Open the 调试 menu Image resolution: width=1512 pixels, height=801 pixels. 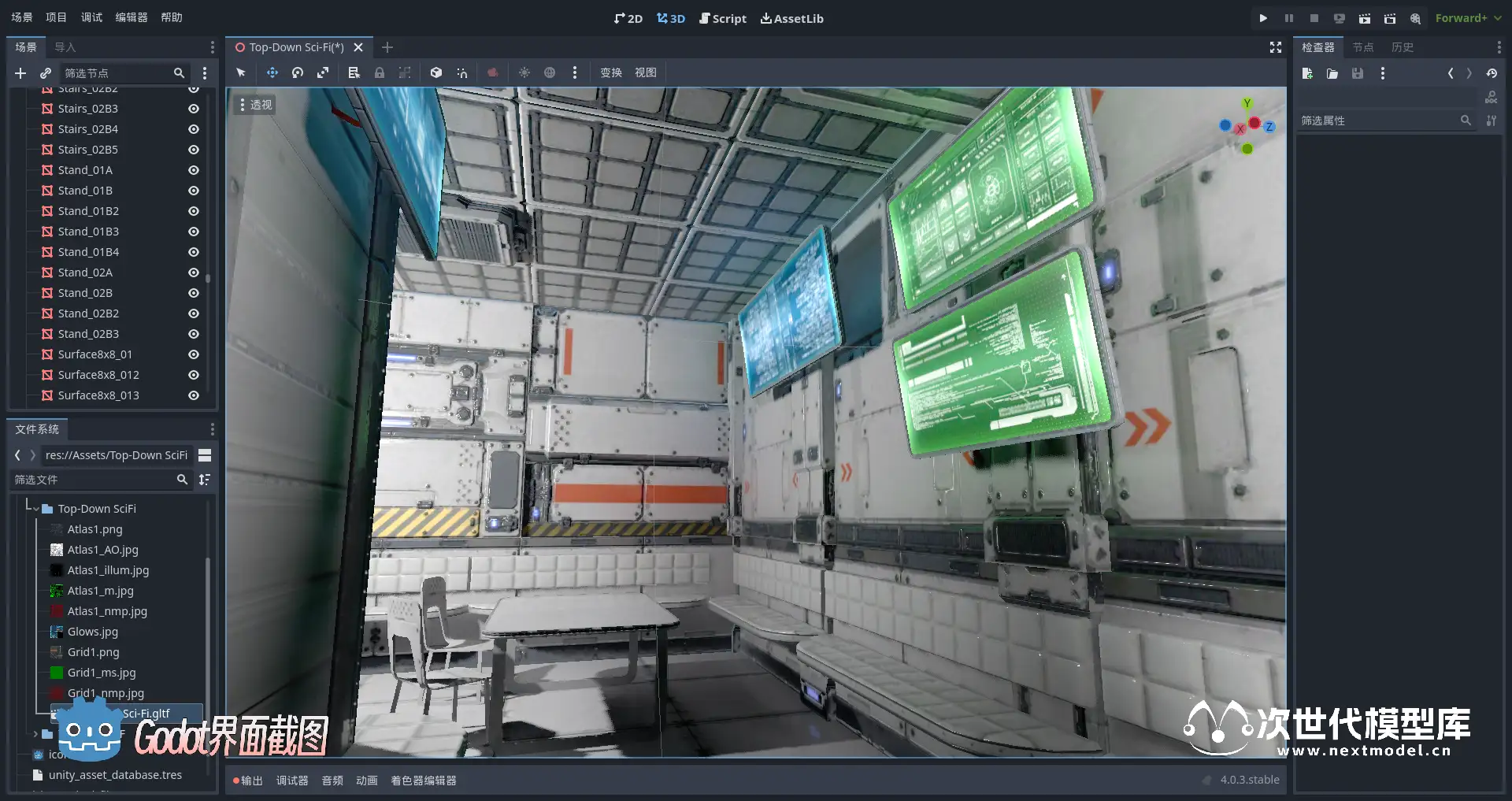tap(91, 17)
